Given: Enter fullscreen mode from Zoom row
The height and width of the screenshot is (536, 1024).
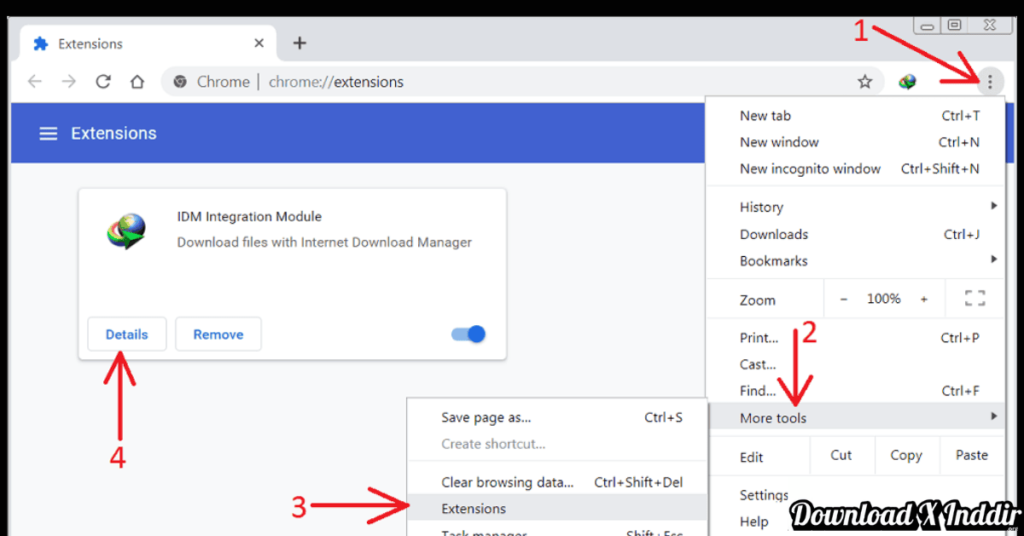Looking at the screenshot, I should click(x=974, y=299).
